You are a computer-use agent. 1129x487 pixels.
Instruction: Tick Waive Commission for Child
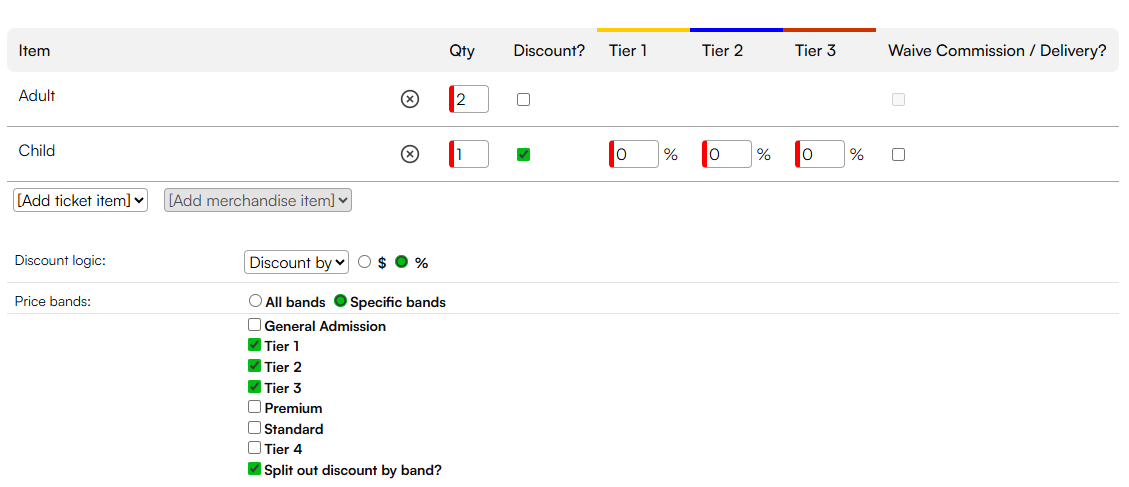point(898,154)
